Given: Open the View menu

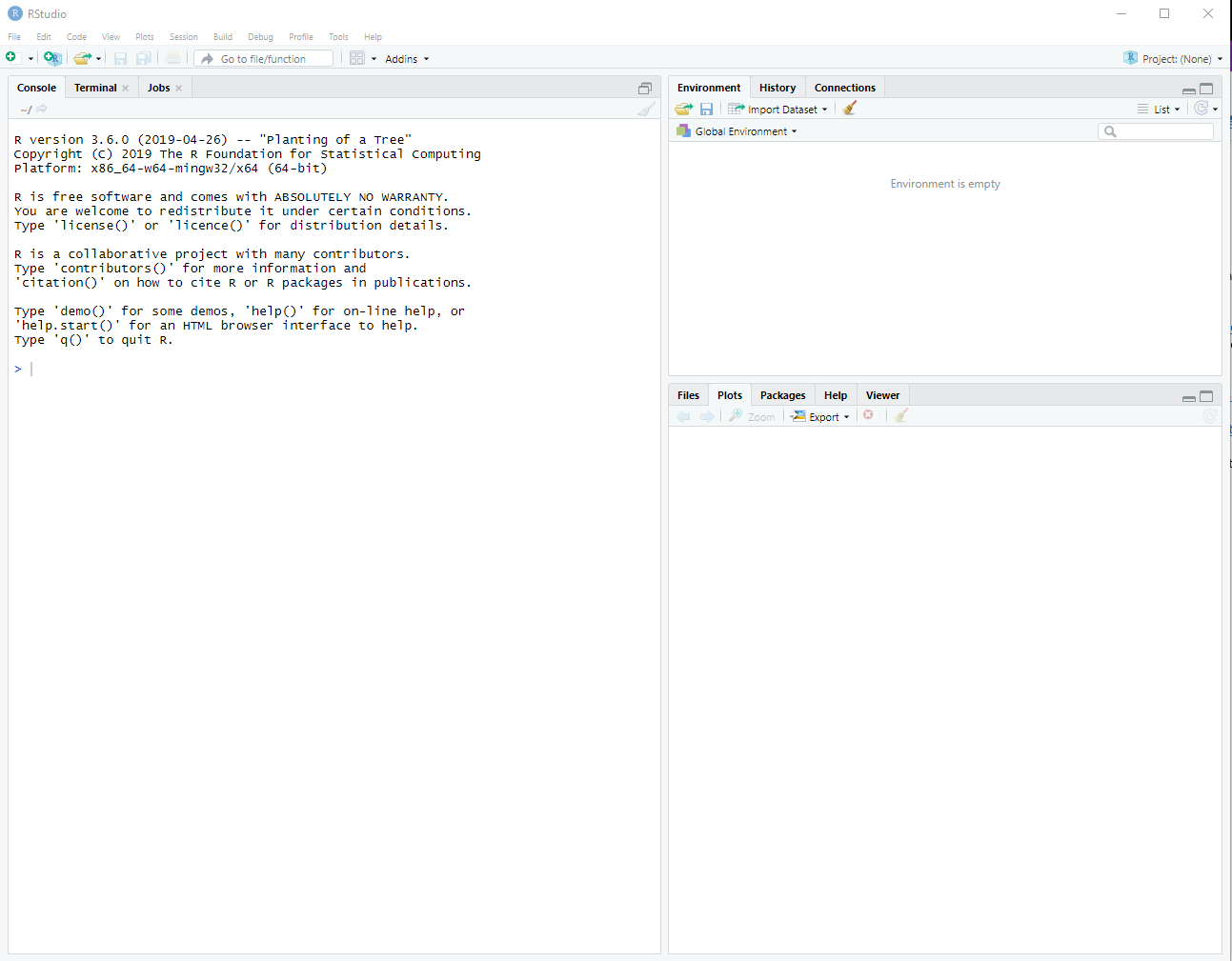Looking at the screenshot, I should 111,37.
